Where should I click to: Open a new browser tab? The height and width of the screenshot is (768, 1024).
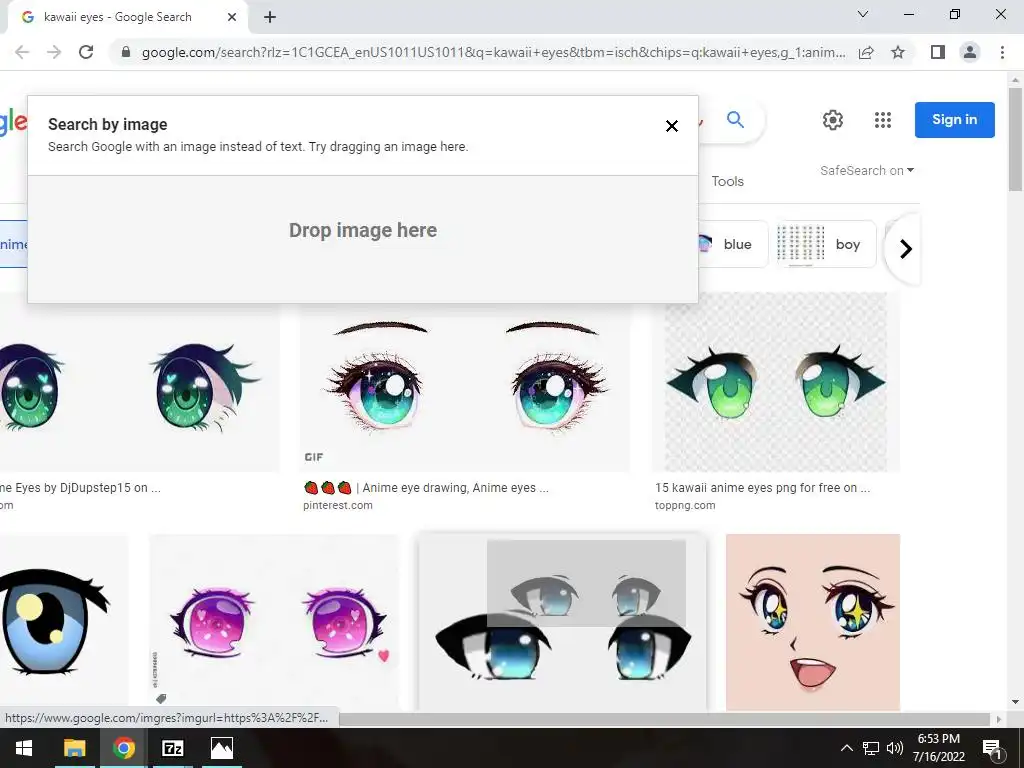[270, 17]
